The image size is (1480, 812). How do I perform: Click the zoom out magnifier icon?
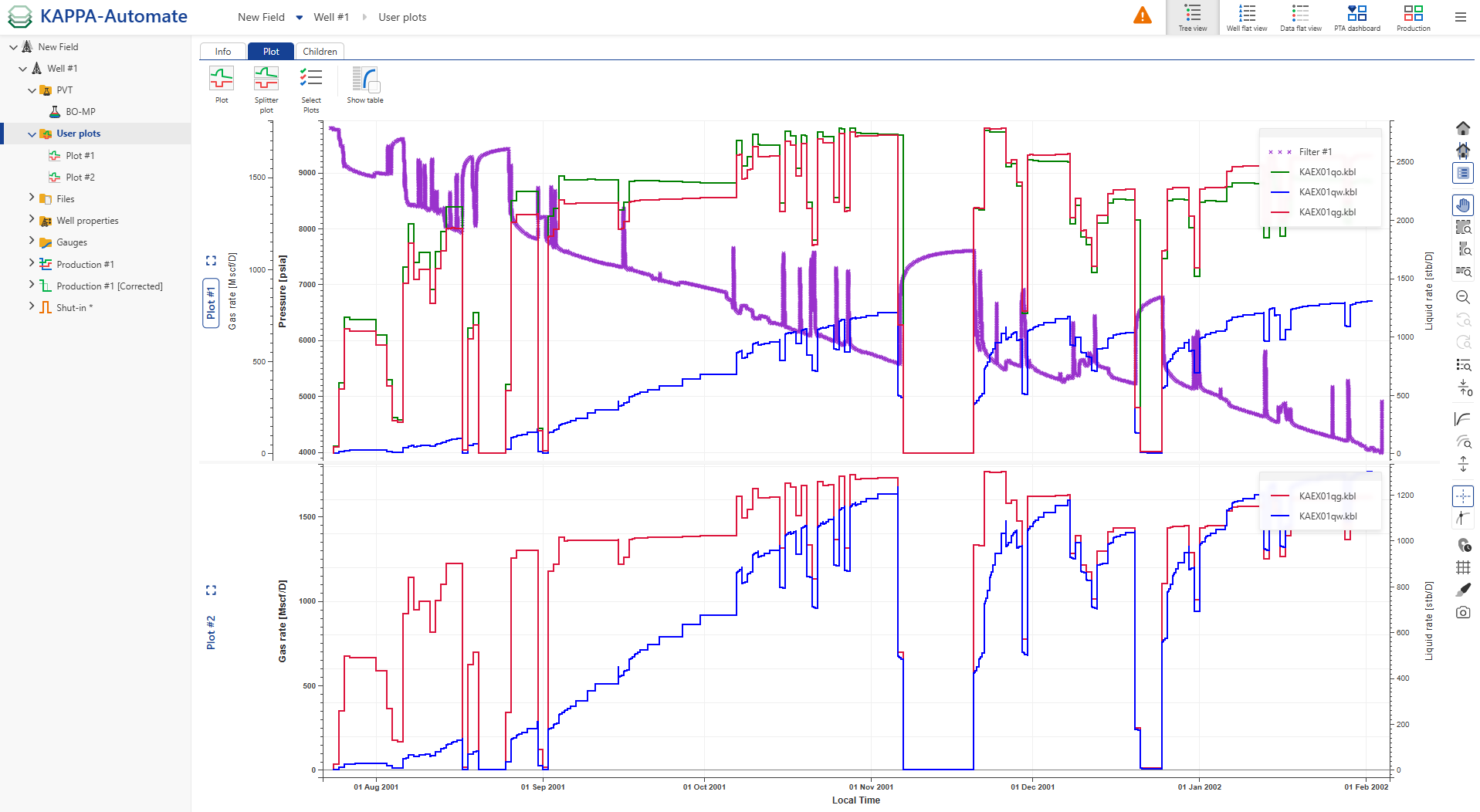(x=1463, y=297)
